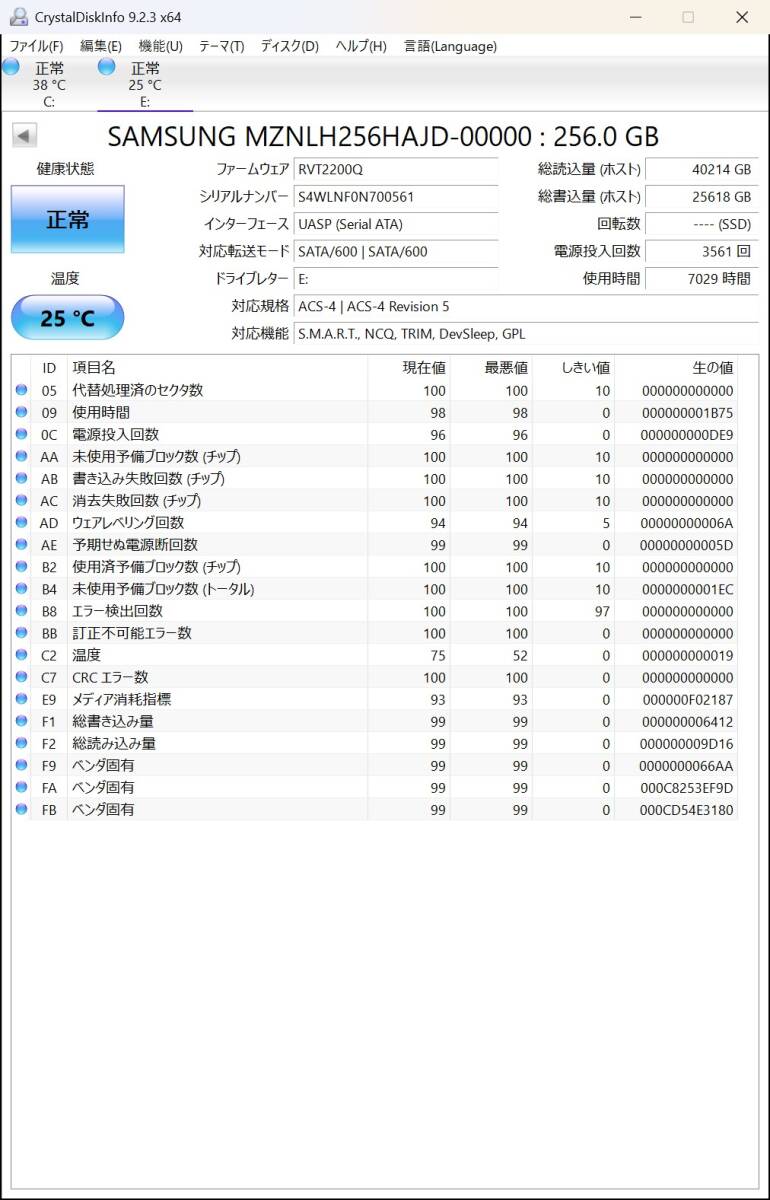Select the ウェアレベリング回数 attribute row
Image resolution: width=770 pixels, height=1200 pixels.
374,522
